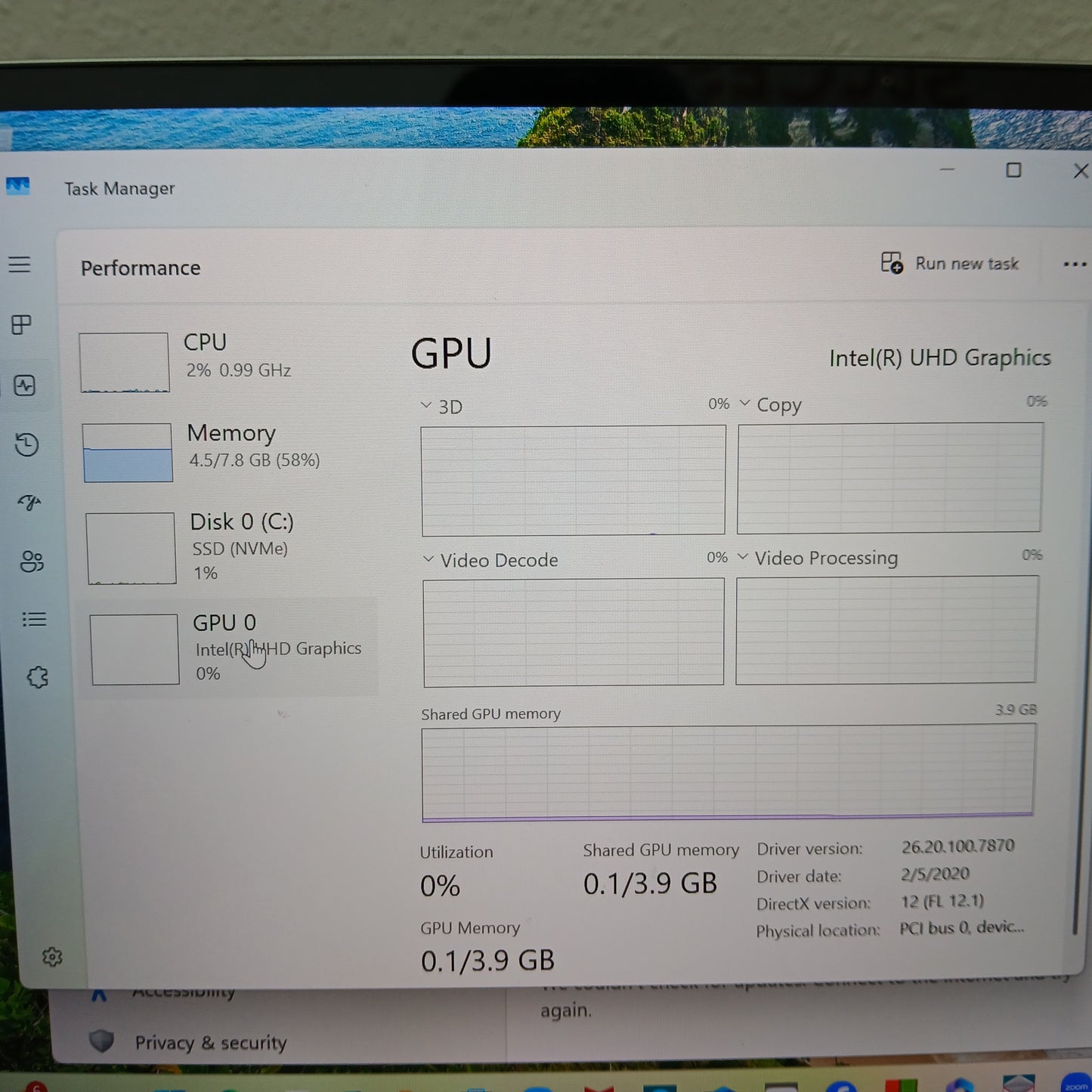Click the Task Manager window title text
The height and width of the screenshot is (1092, 1092).
click(119, 188)
